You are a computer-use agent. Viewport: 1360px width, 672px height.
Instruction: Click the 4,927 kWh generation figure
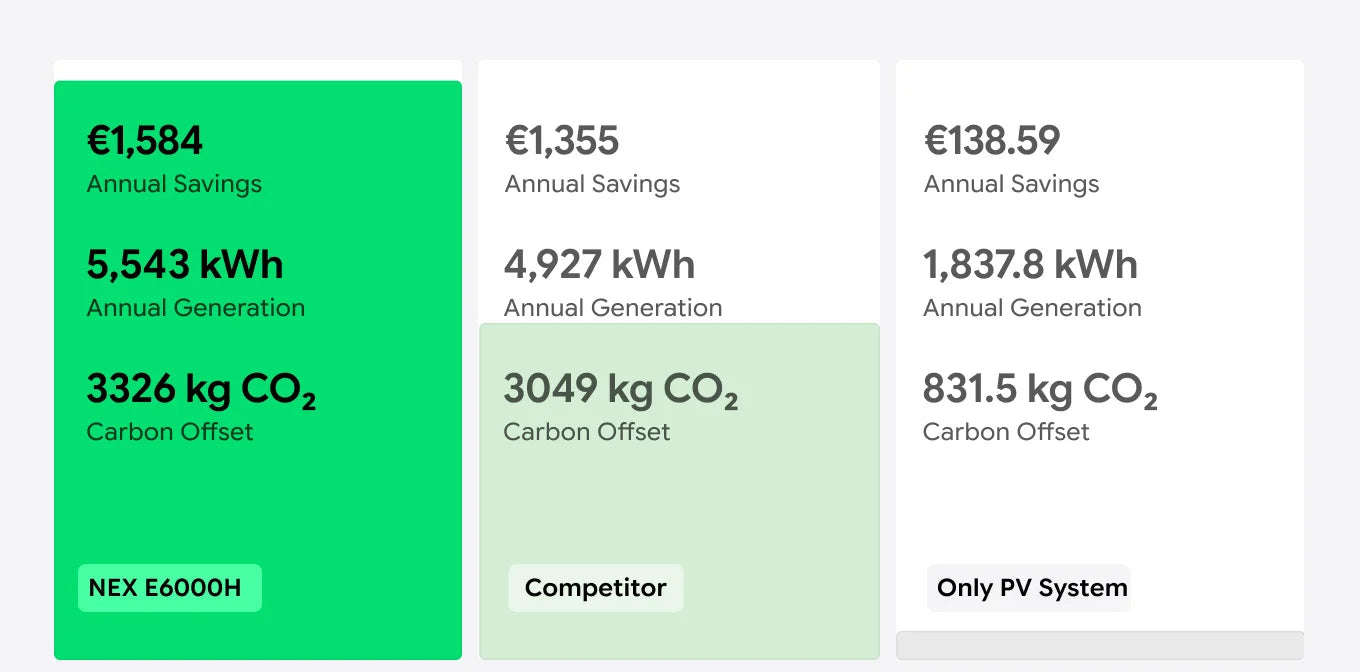click(600, 265)
